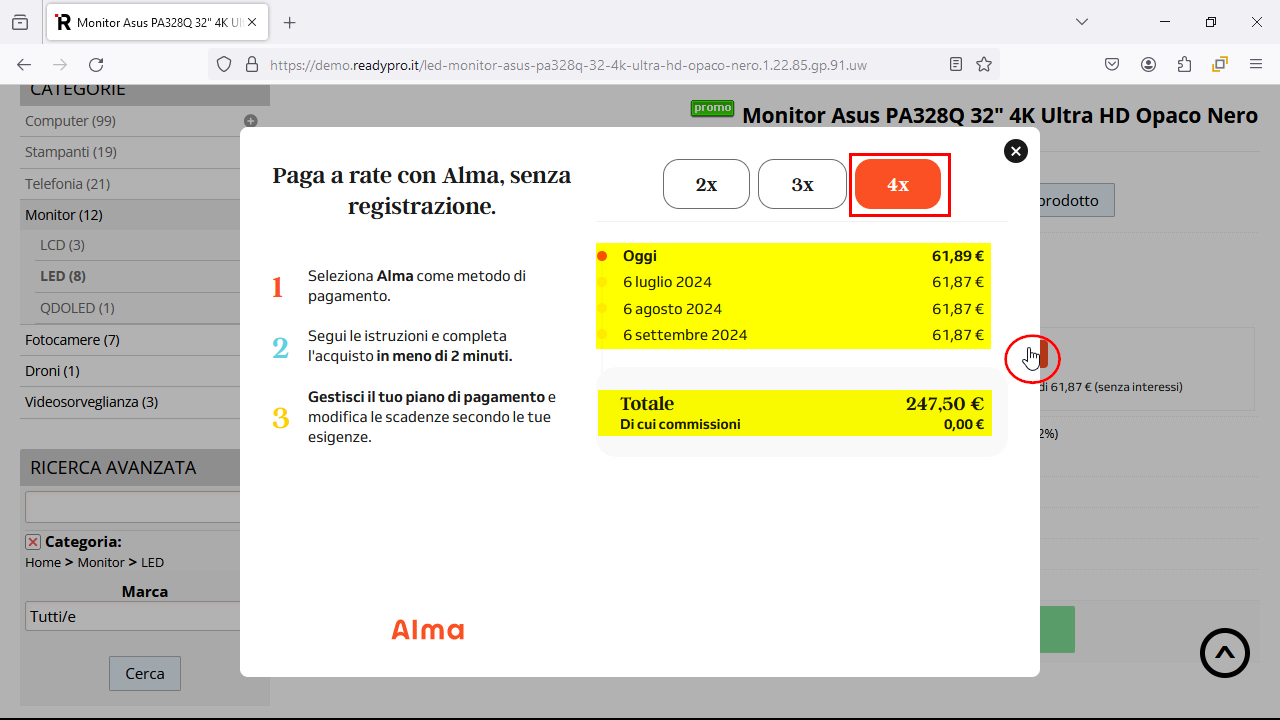Screen dimensions: 1280x720
Task: Open a new browser tab
Action: click(x=290, y=22)
